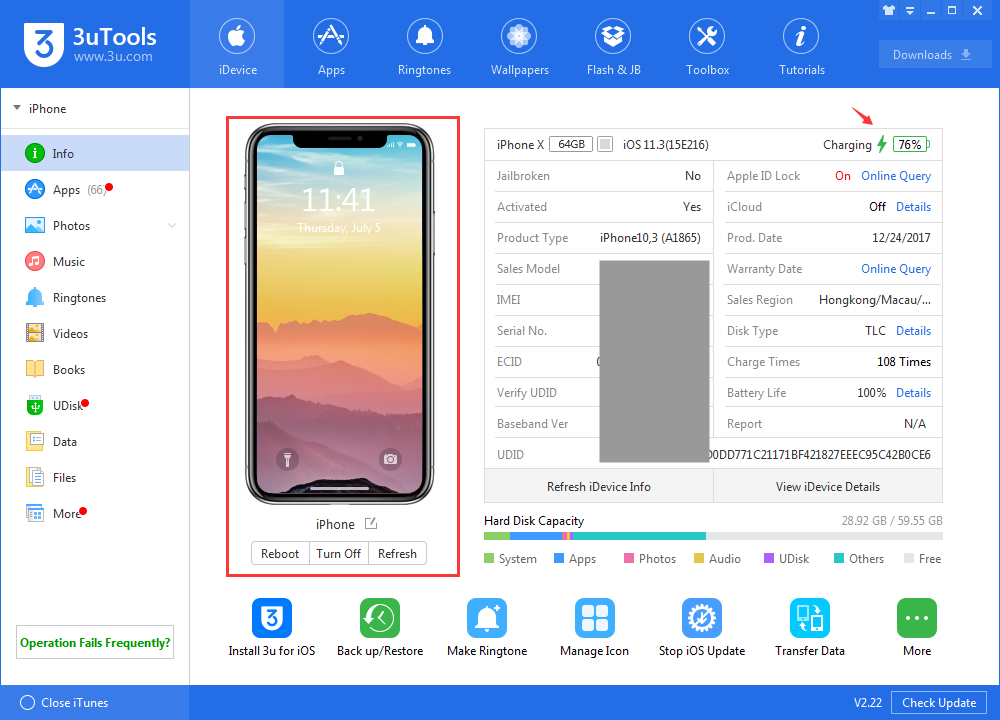
Task: Go to the Wallpapers tab
Action: point(519,45)
